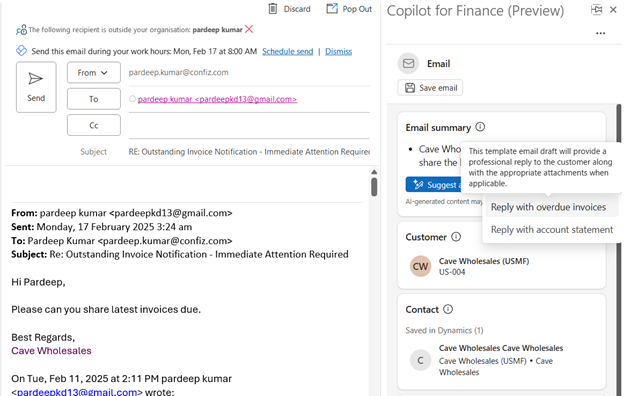Open the To recipients picker
624x396 pixels.
click(94, 99)
